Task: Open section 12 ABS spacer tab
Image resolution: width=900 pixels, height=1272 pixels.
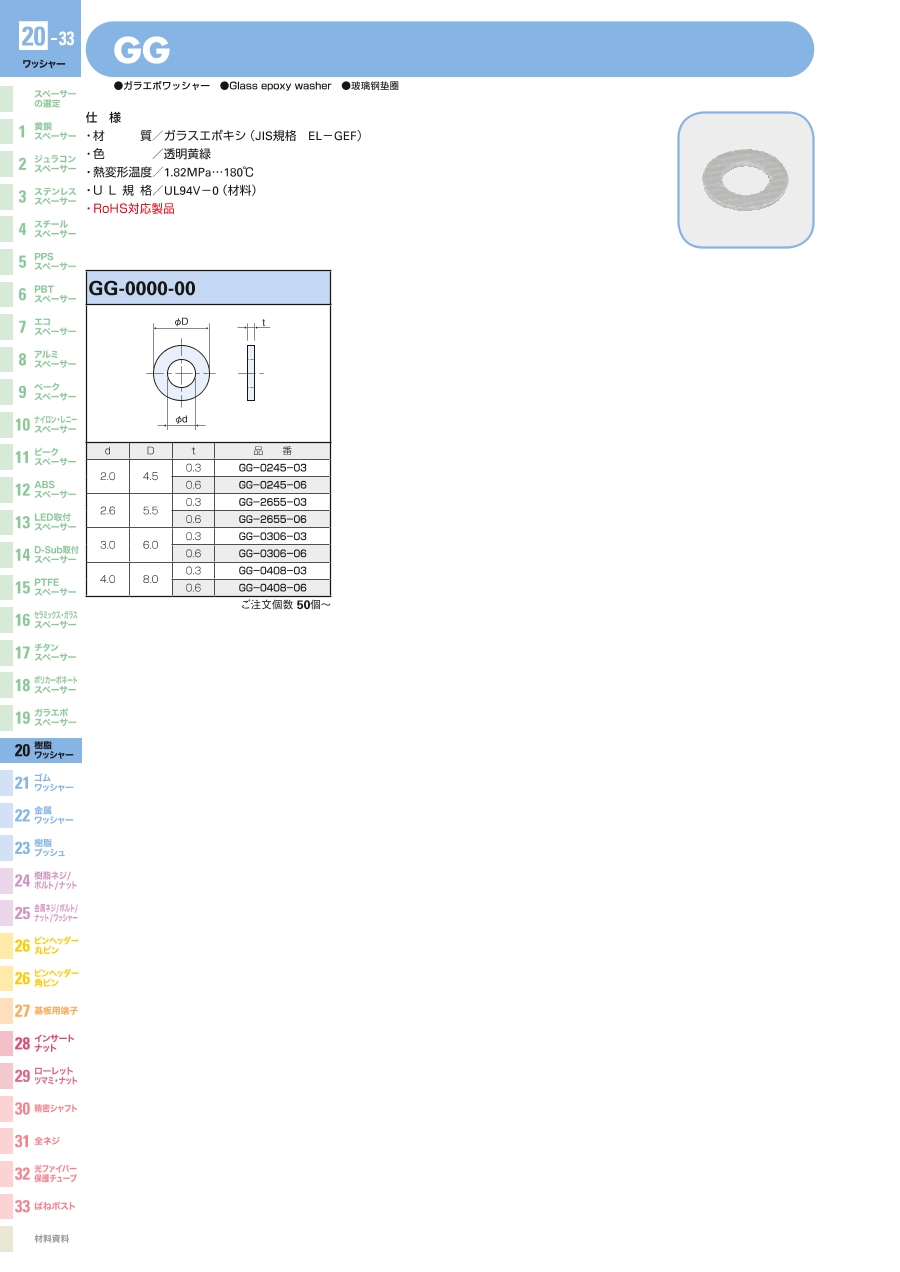Action: 41,490
